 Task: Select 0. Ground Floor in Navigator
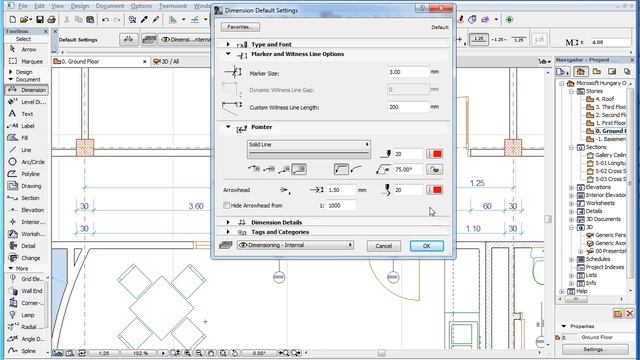606,131
